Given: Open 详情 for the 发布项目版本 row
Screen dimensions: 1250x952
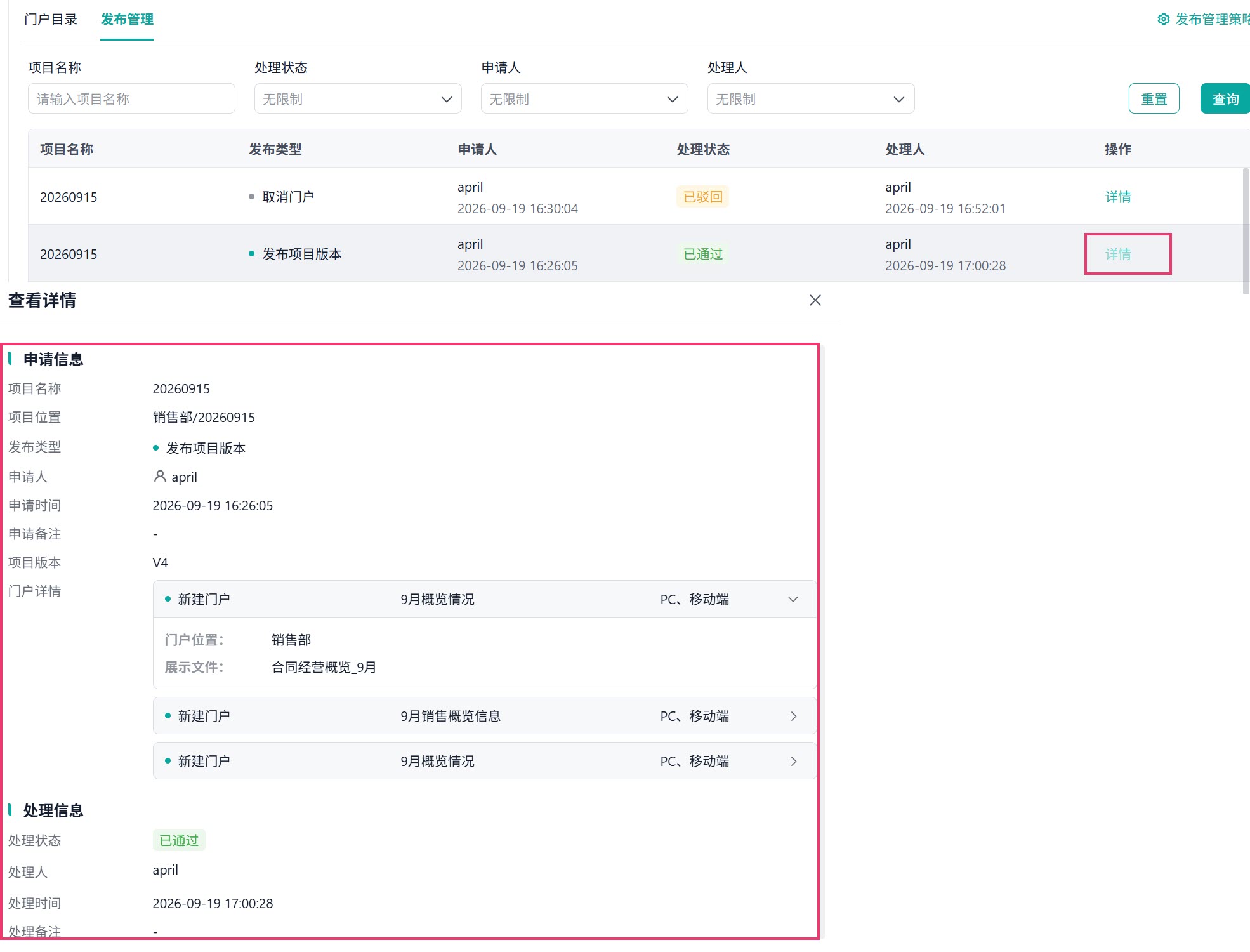Looking at the screenshot, I should pos(1117,254).
